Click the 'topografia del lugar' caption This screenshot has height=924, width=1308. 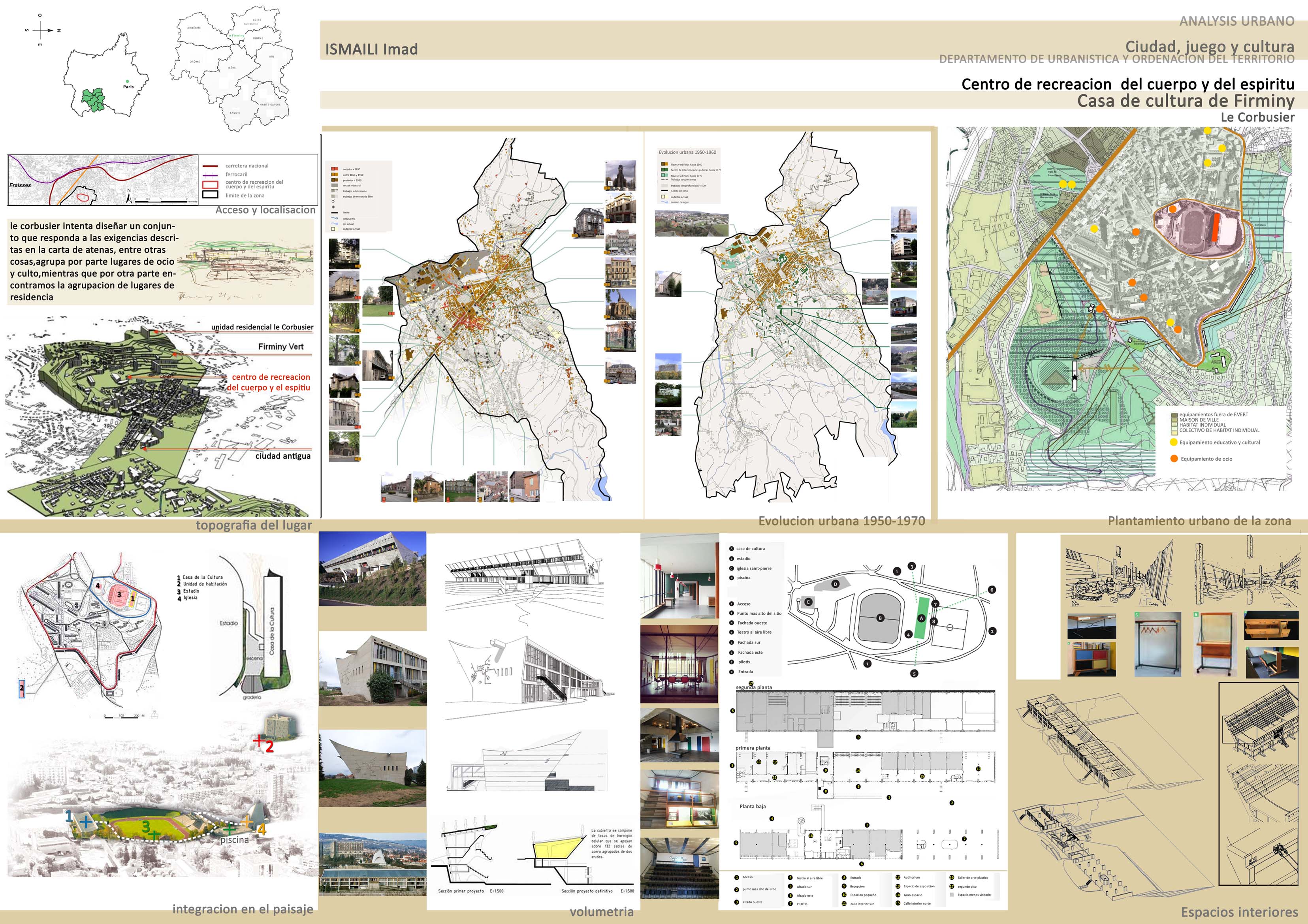[254, 525]
